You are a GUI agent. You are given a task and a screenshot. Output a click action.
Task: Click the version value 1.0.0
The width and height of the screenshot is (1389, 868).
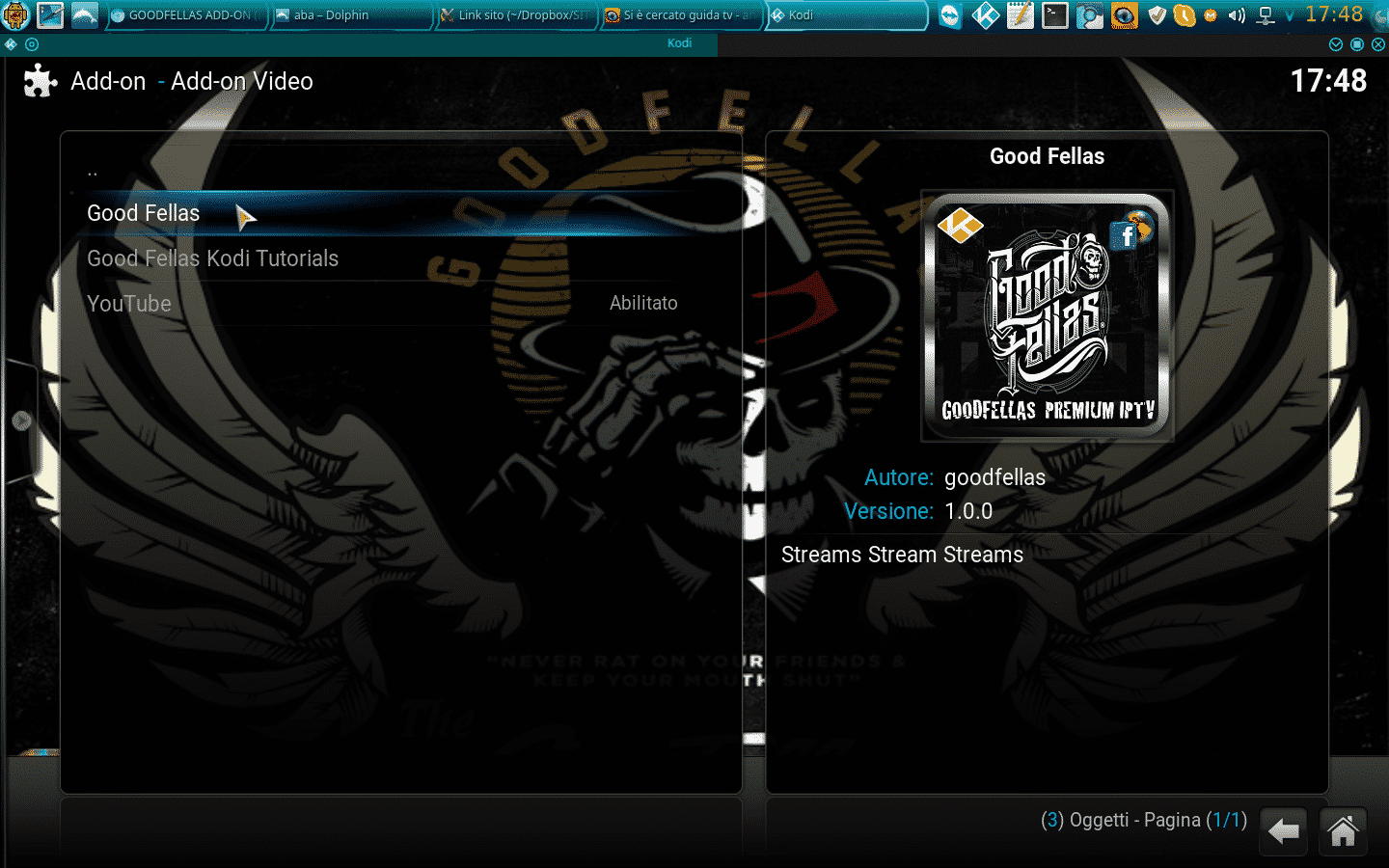click(968, 511)
